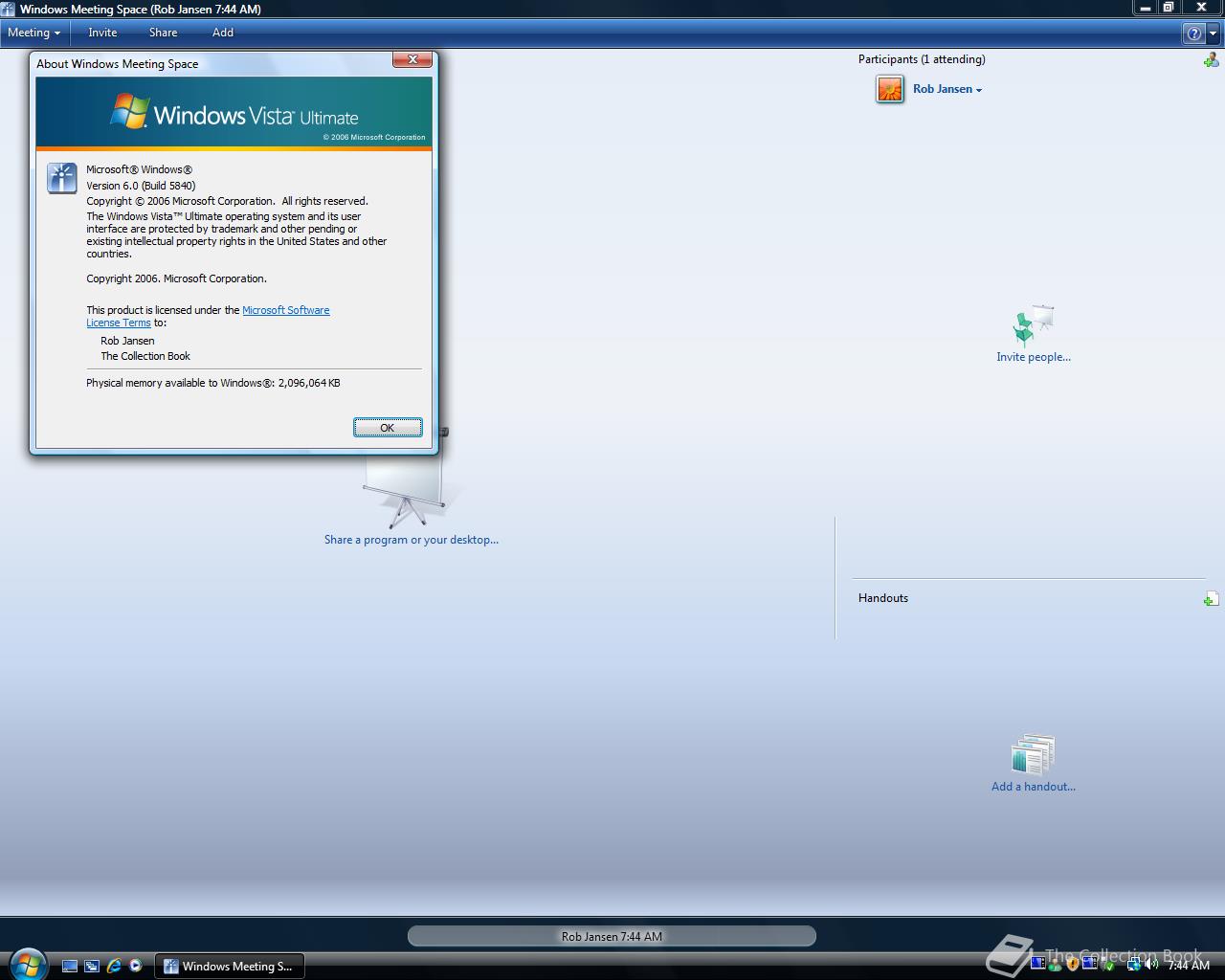The height and width of the screenshot is (980, 1225).
Task: Click the Windows Vista Ultimate banner logo
Action: [x=234, y=113]
